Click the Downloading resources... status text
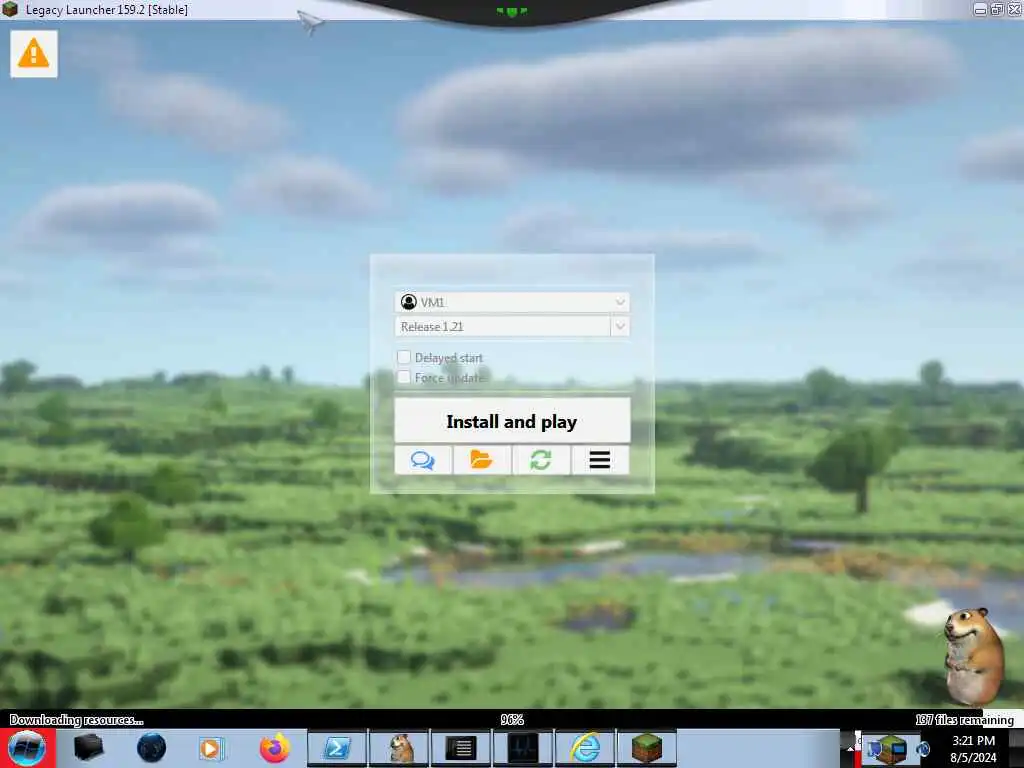The image size is (1024, 768). [x=76, y=720]
